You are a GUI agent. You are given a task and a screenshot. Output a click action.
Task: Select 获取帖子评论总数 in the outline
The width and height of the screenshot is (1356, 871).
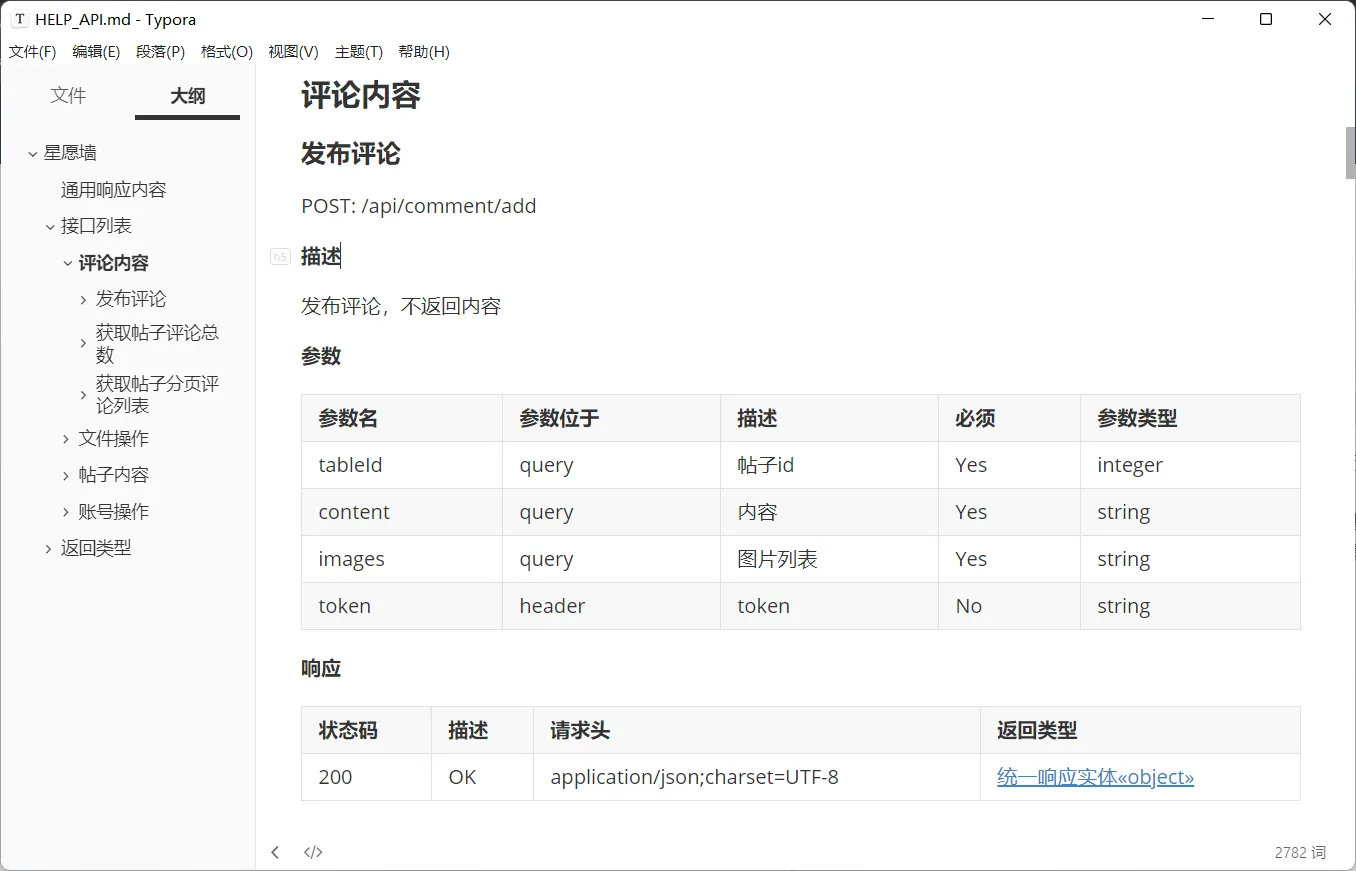click(x=155, y=343)
